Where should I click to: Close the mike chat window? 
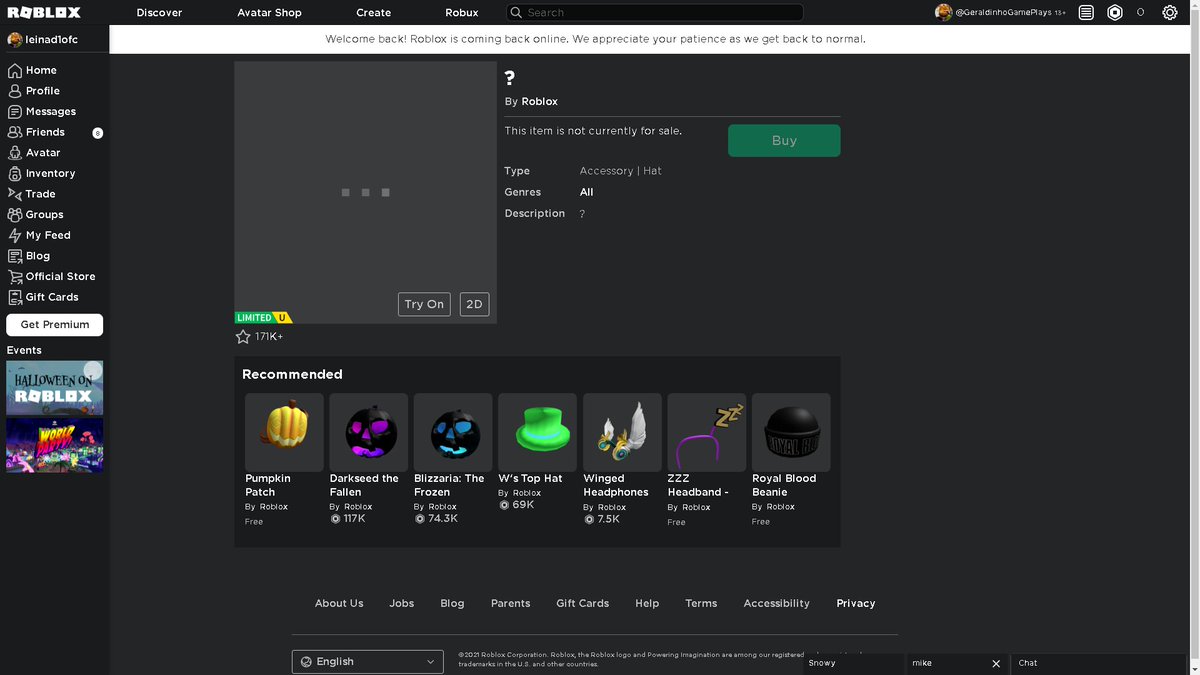point(996,664)
